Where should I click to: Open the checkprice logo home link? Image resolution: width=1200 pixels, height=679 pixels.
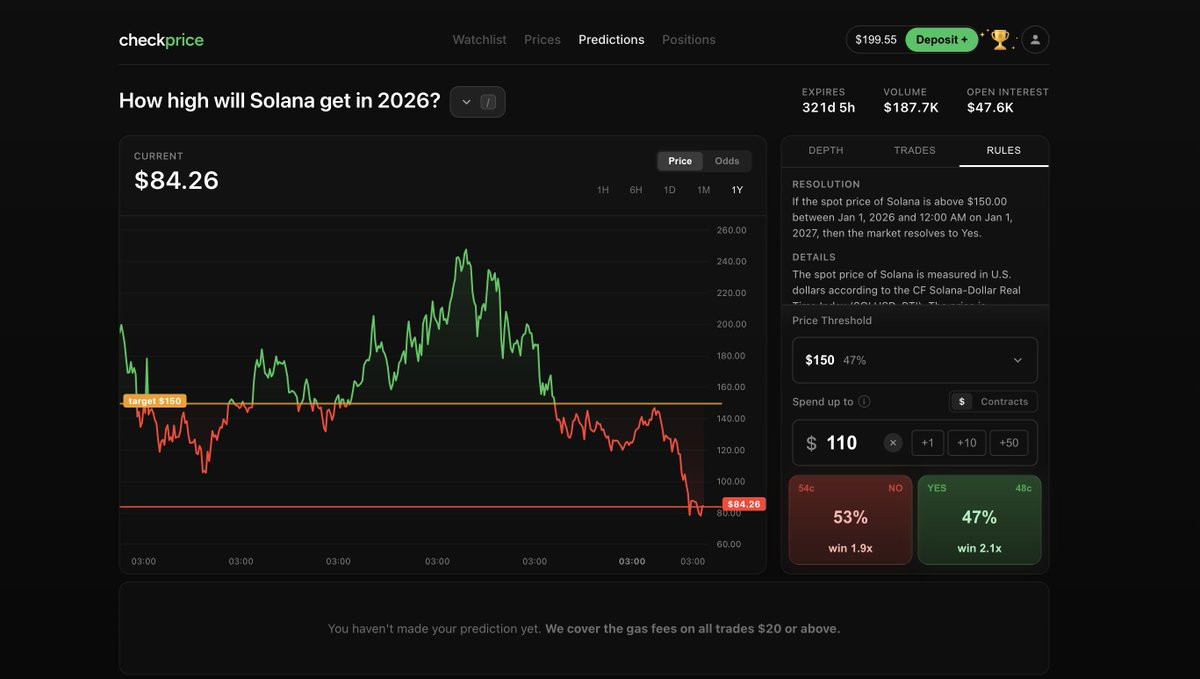click(161, 40)
